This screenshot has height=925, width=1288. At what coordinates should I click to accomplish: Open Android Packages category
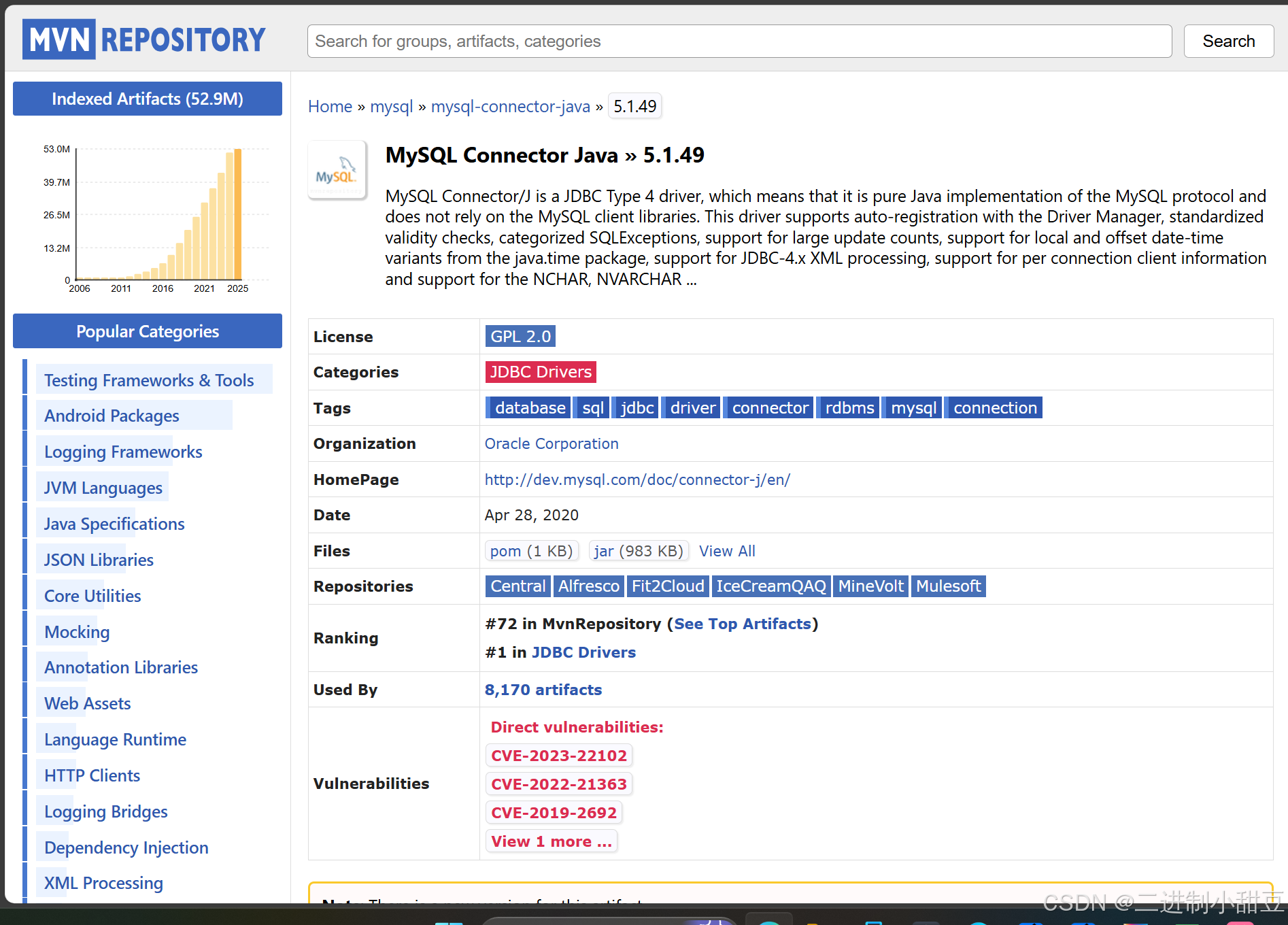(112, 416)
